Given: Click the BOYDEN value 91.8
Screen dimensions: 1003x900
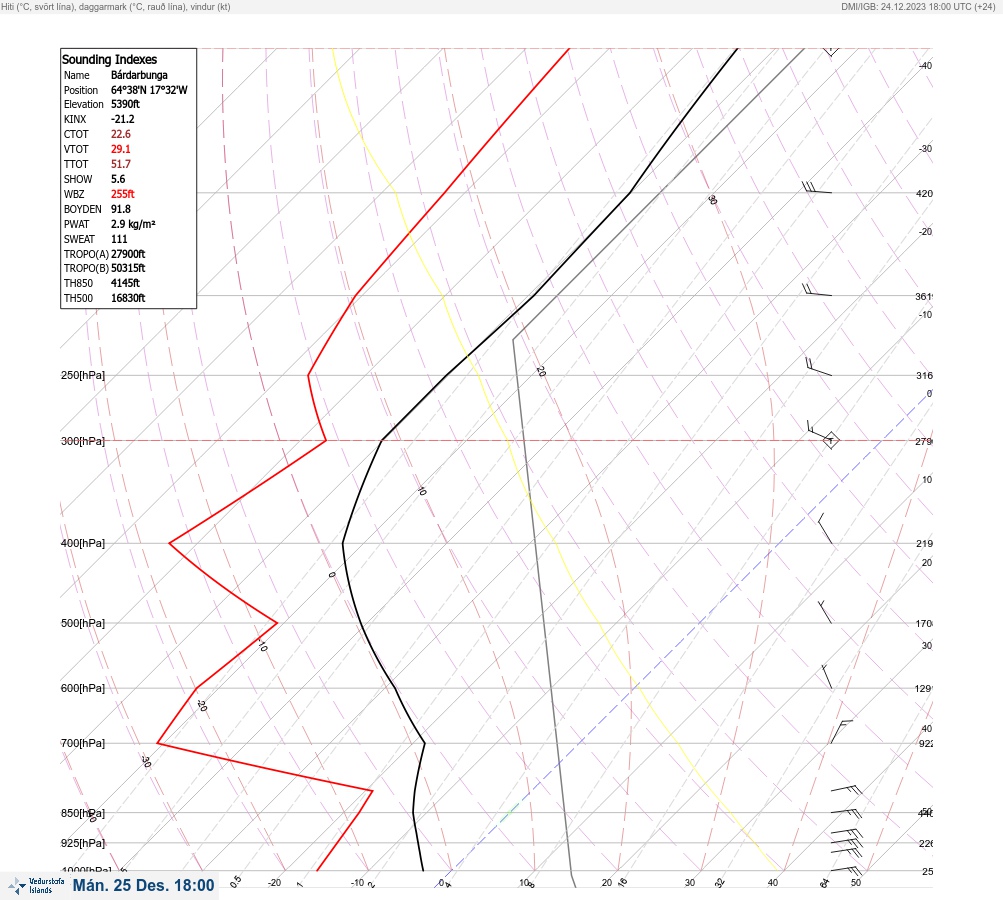Looking at the screenshot, I should tap(120, 209).
